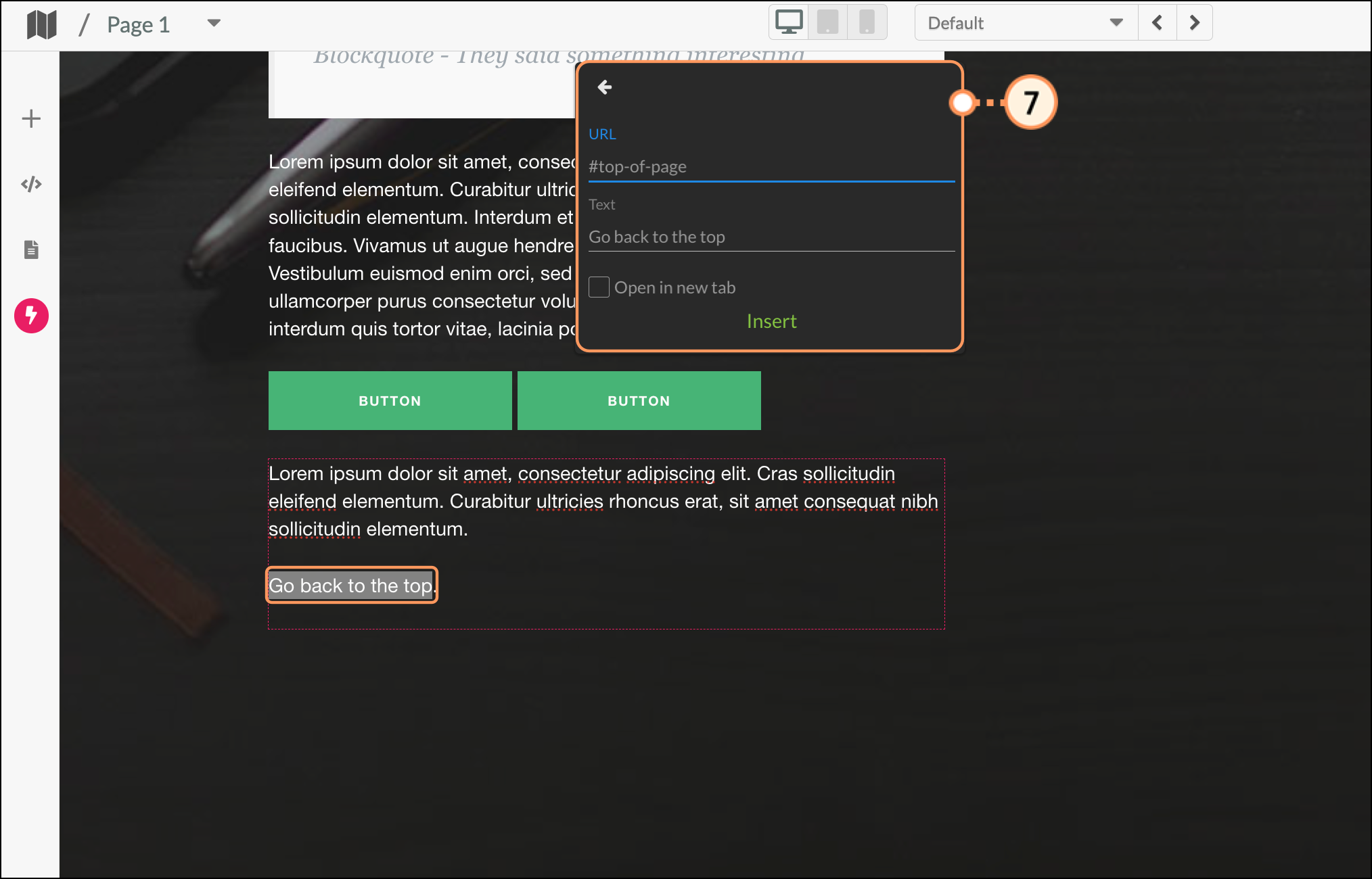The width and height of the screenshot is (1372, 879).
Task: Click the map book icon in header
Action: click(x=41, y=25)
